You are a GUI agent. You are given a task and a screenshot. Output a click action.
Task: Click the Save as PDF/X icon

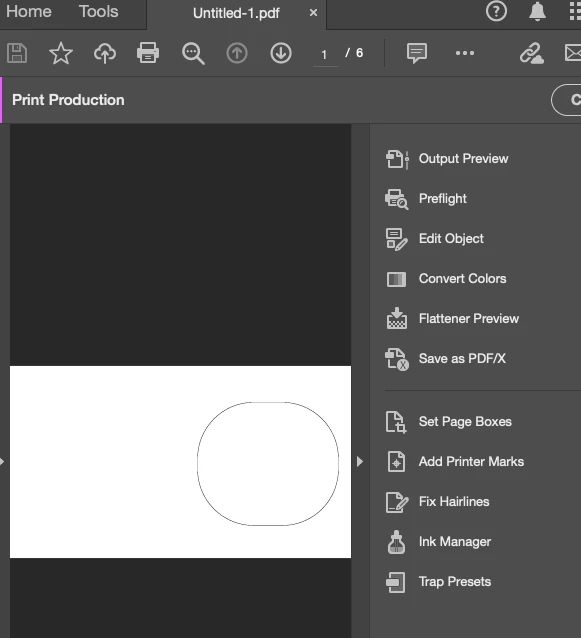(397, 359)
